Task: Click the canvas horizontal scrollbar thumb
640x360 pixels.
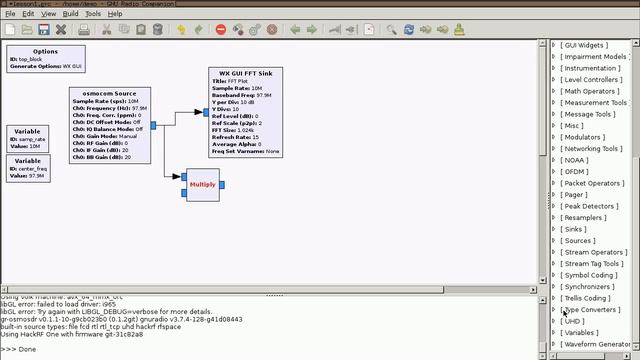Action: 226,289
